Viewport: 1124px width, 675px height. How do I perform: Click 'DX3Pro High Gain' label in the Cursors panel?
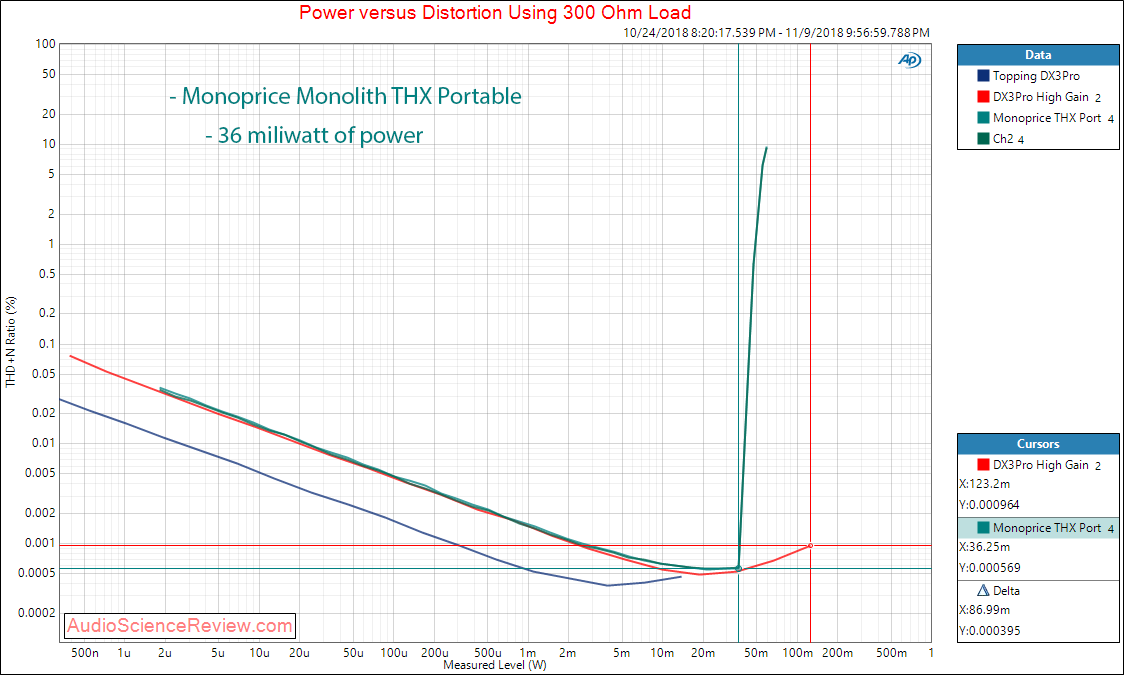coord(1041,465)
